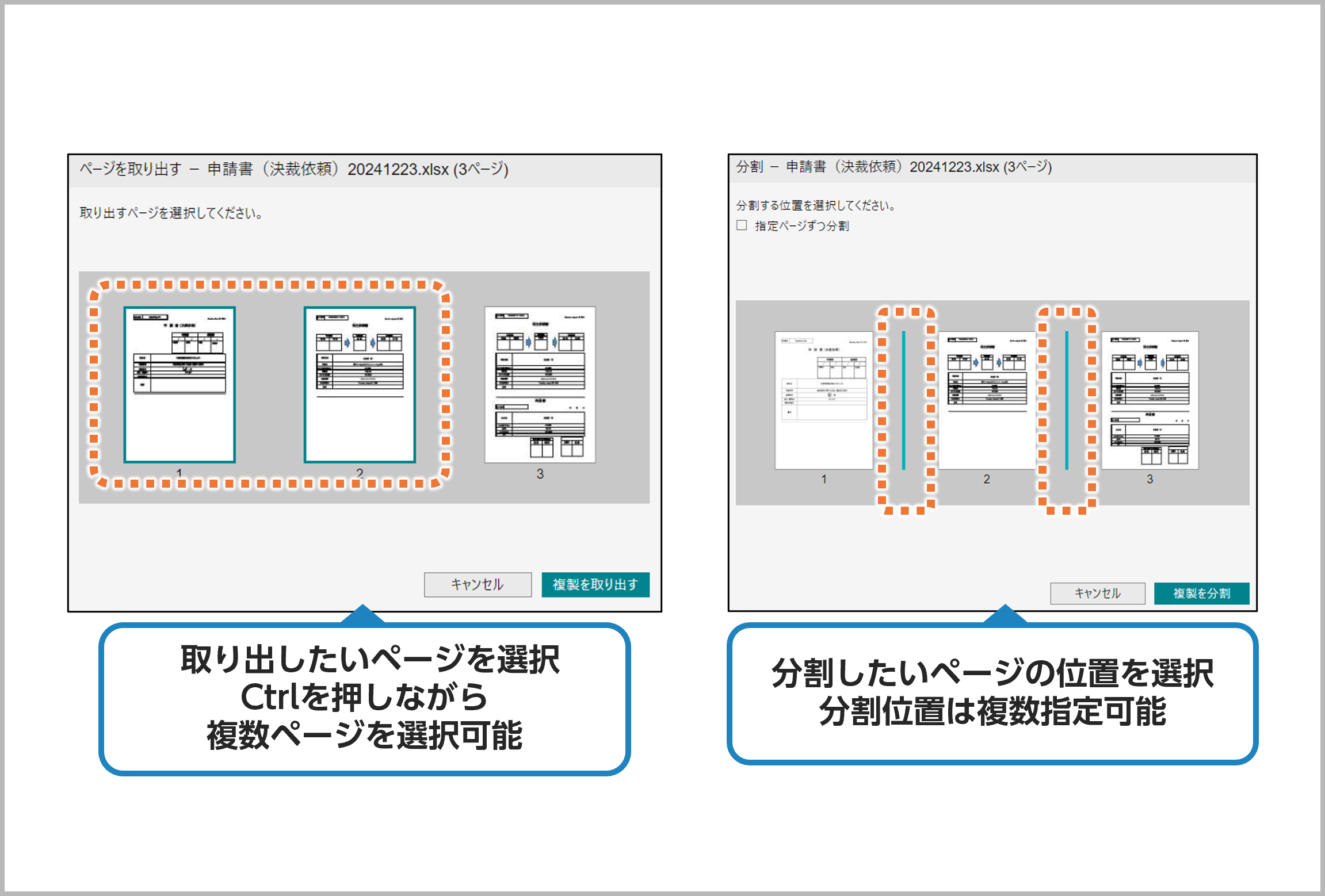Click the page number label under page 3
The width and height of the screenshot is (1325, 896).
tap(540, 473)
